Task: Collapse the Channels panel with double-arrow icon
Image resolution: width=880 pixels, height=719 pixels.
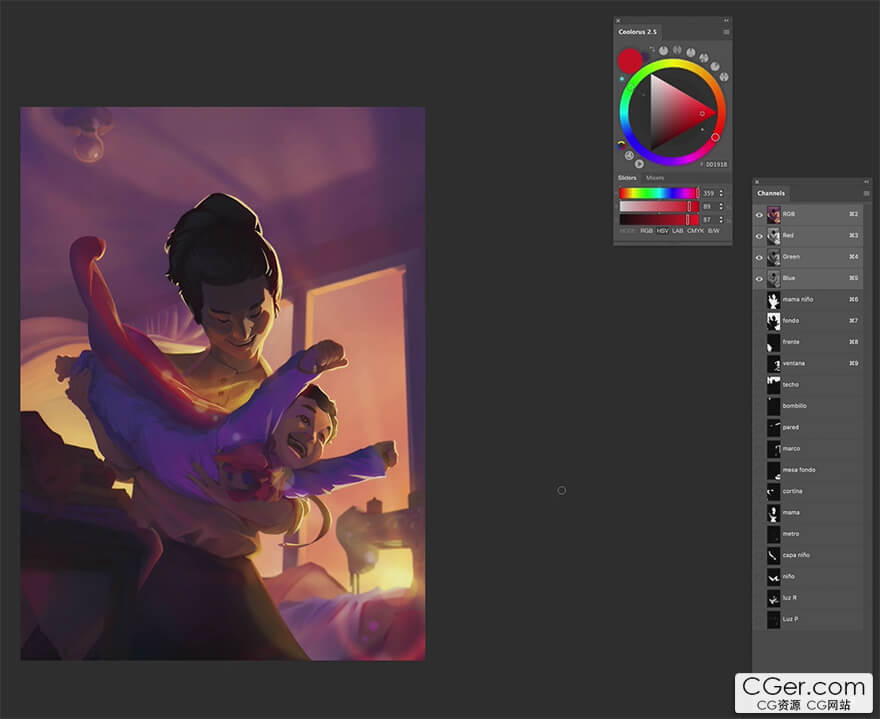Action: pyautogui.click(x=866, y=181)
